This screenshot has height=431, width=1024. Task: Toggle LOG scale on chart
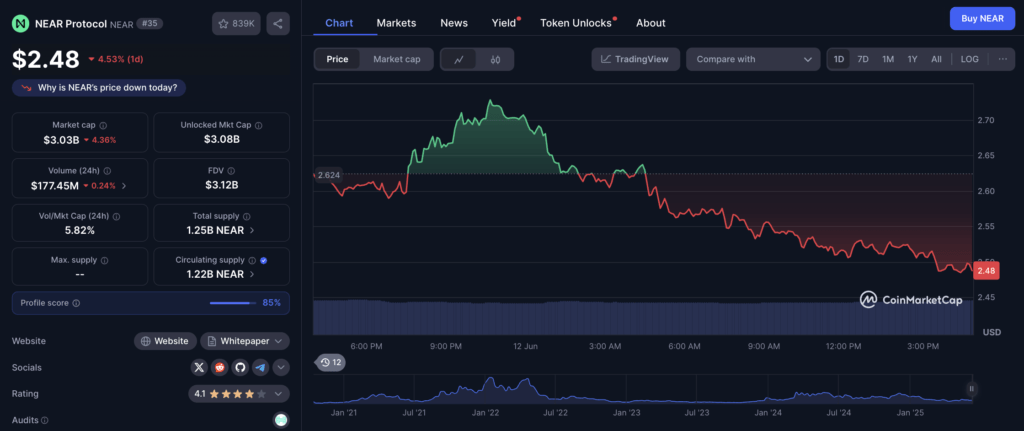pyautogui.click(x=969, y=59)
